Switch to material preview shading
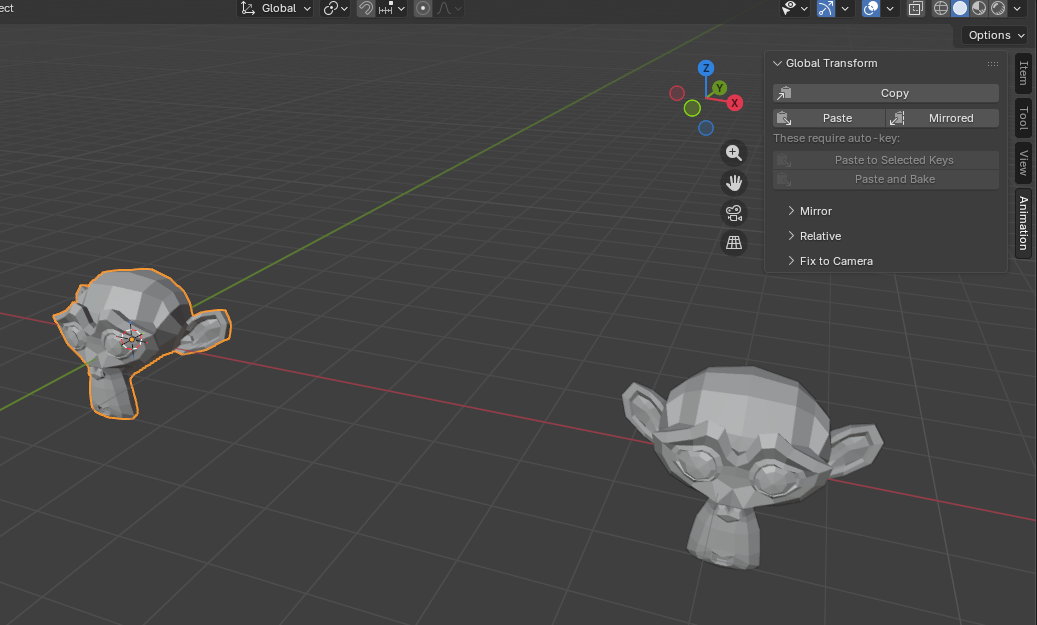Viewport: 1037px width, 625px height. [979, 9]
